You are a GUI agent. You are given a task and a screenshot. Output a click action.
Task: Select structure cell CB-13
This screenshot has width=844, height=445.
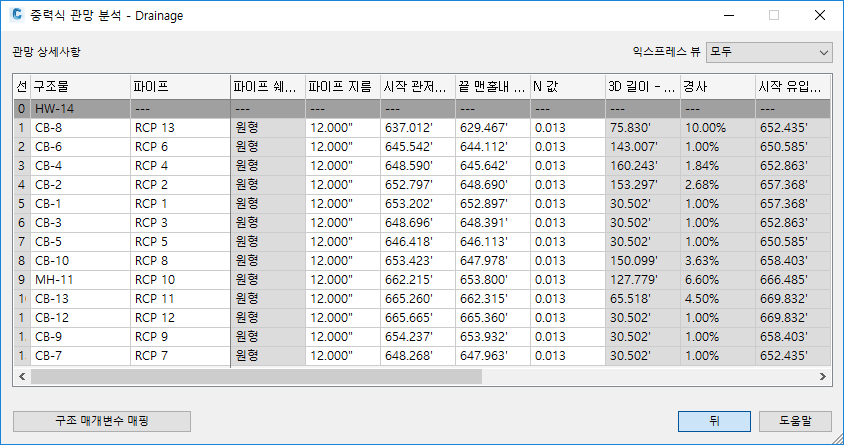pyautogui.click(x=80, y=299)
